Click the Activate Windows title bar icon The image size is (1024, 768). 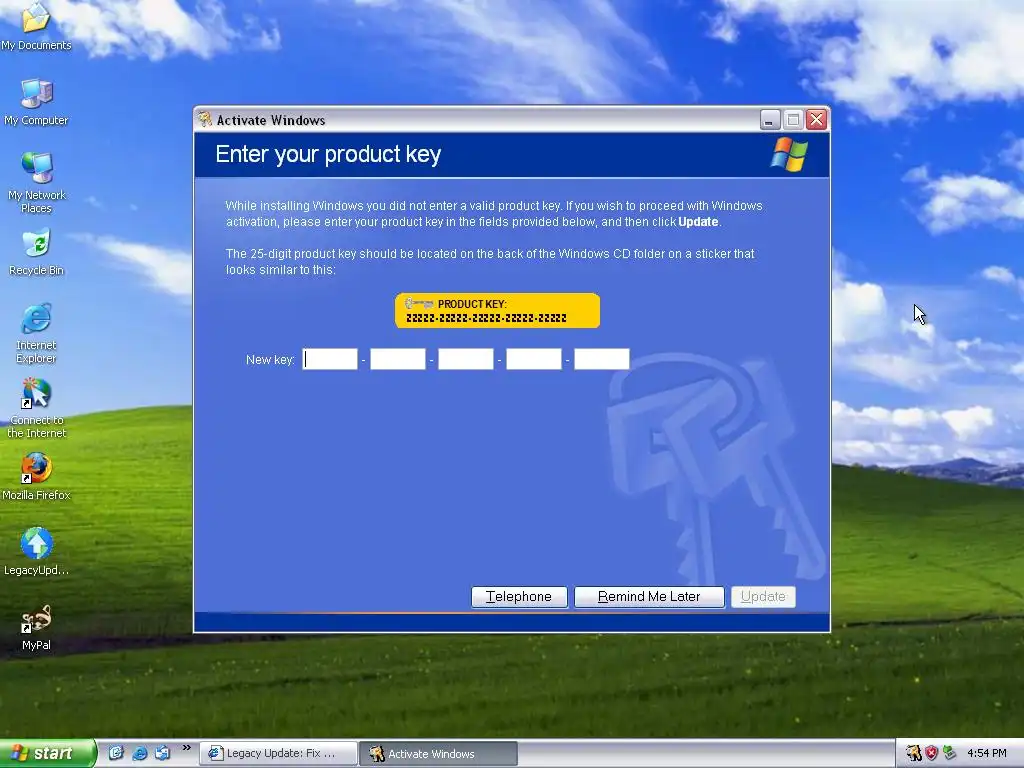click(x=205, y=119)
